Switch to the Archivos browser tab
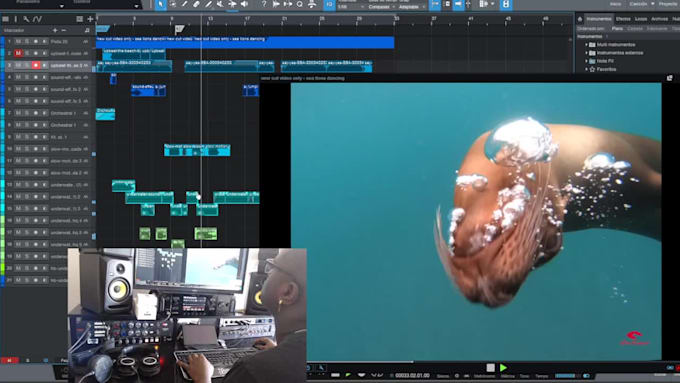This screenshot has width=680, height=383. point(659,19)
